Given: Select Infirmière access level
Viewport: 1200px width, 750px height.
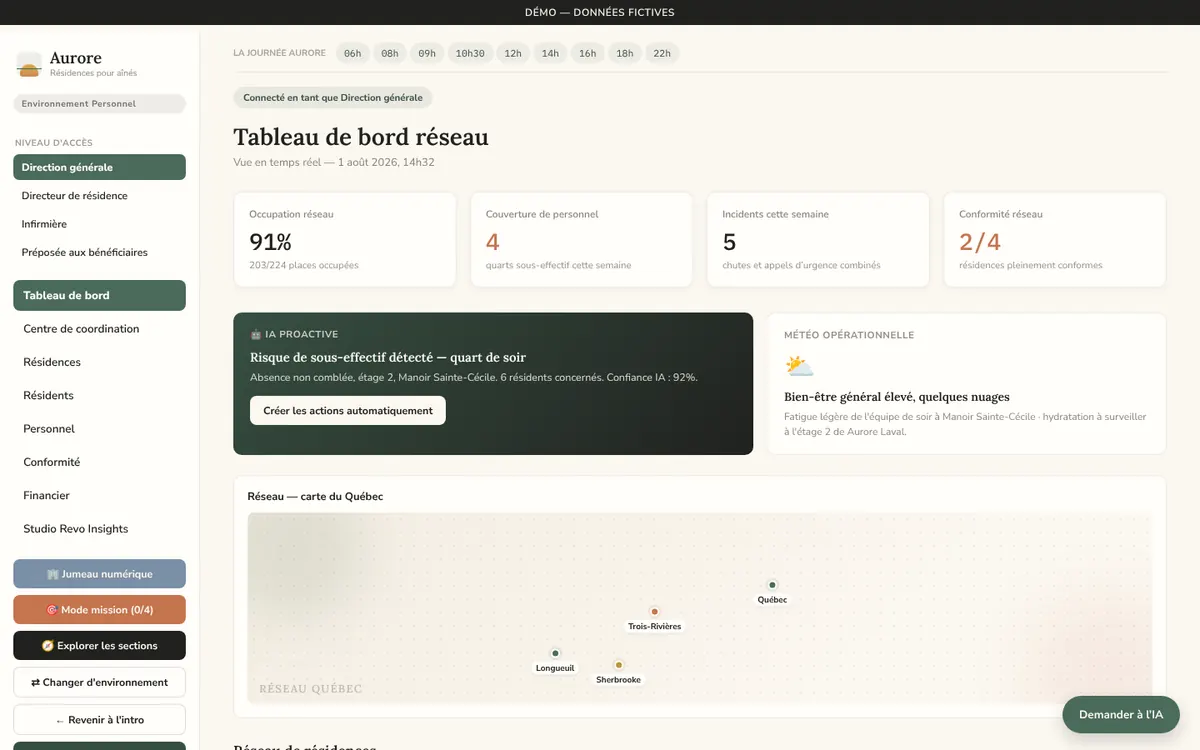Looking at the screenshot, I should [x=99, y=224].
